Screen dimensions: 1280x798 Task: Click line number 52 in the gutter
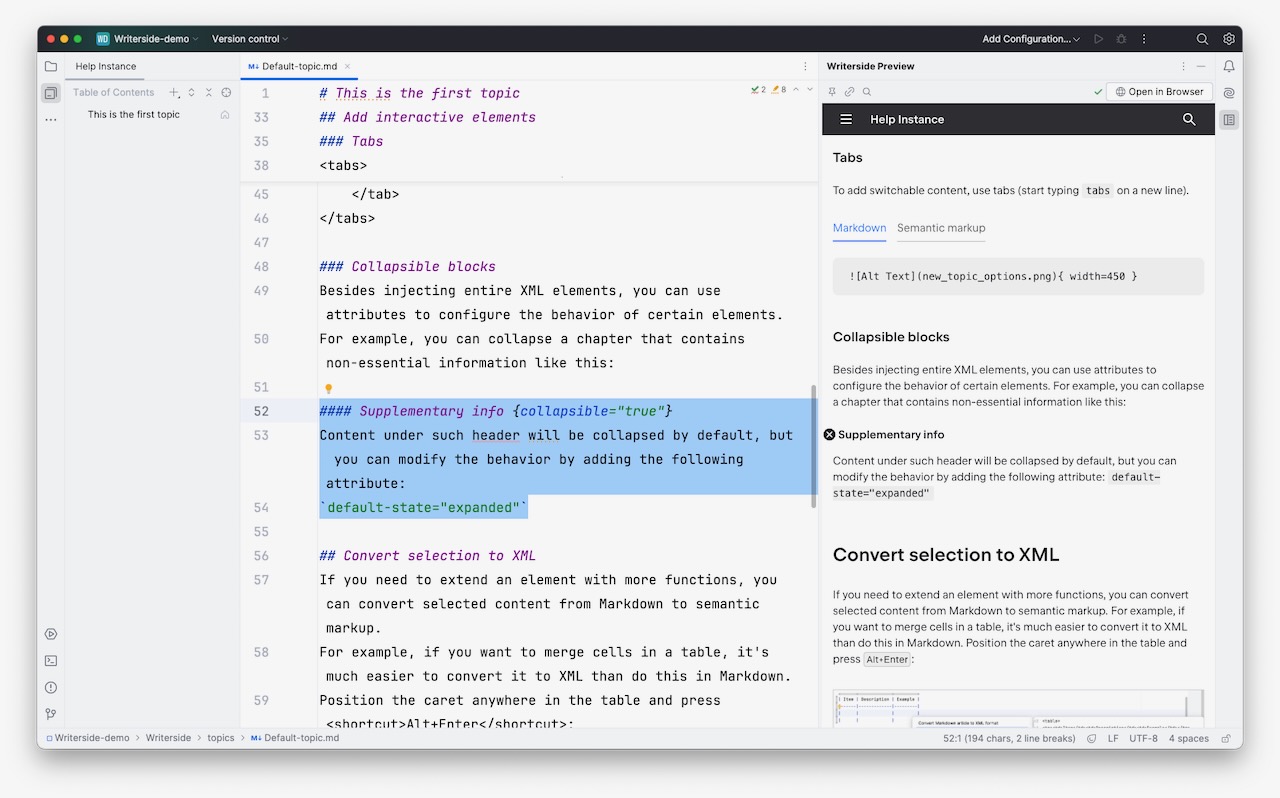point(261,410)
